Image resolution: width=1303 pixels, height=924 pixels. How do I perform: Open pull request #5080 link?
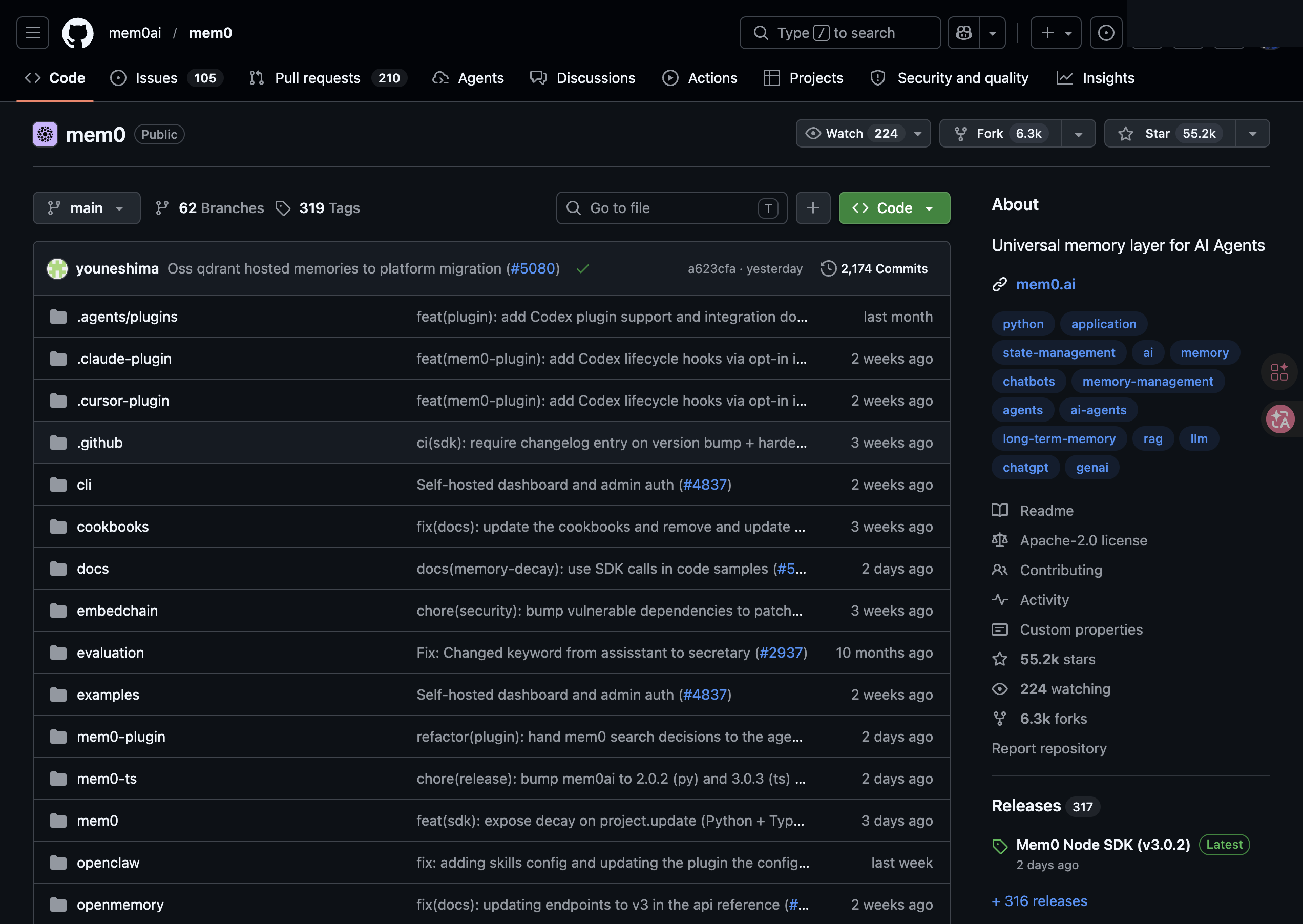(x=533, y=268)
